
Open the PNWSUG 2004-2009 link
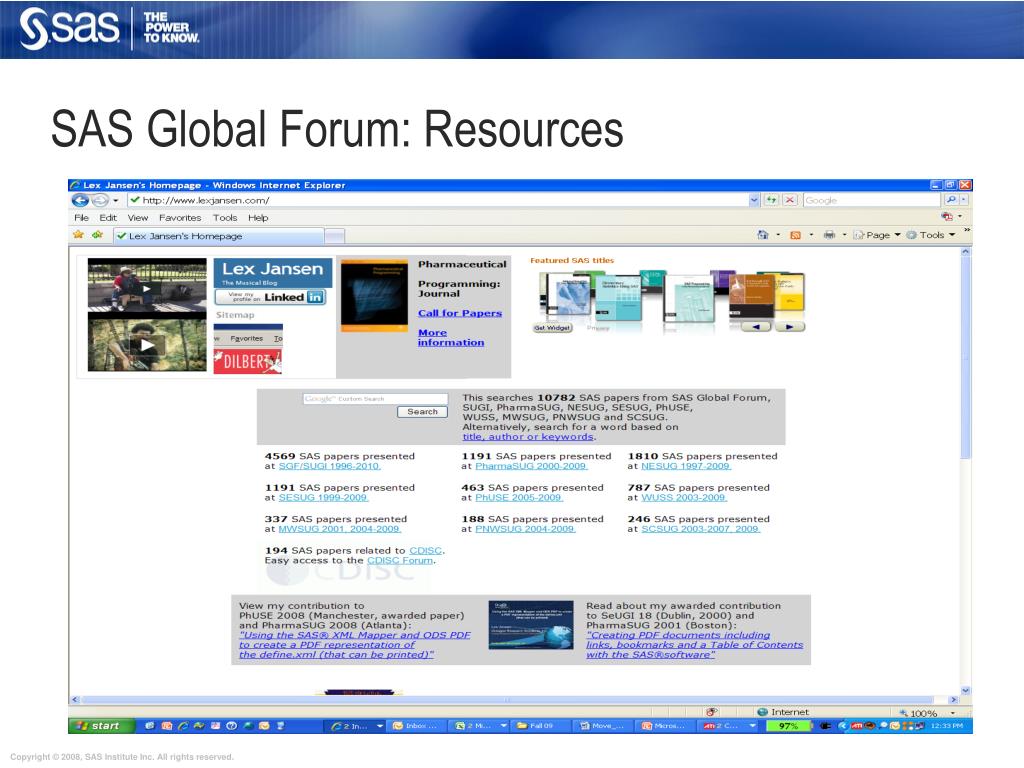[x=525, y=528]
